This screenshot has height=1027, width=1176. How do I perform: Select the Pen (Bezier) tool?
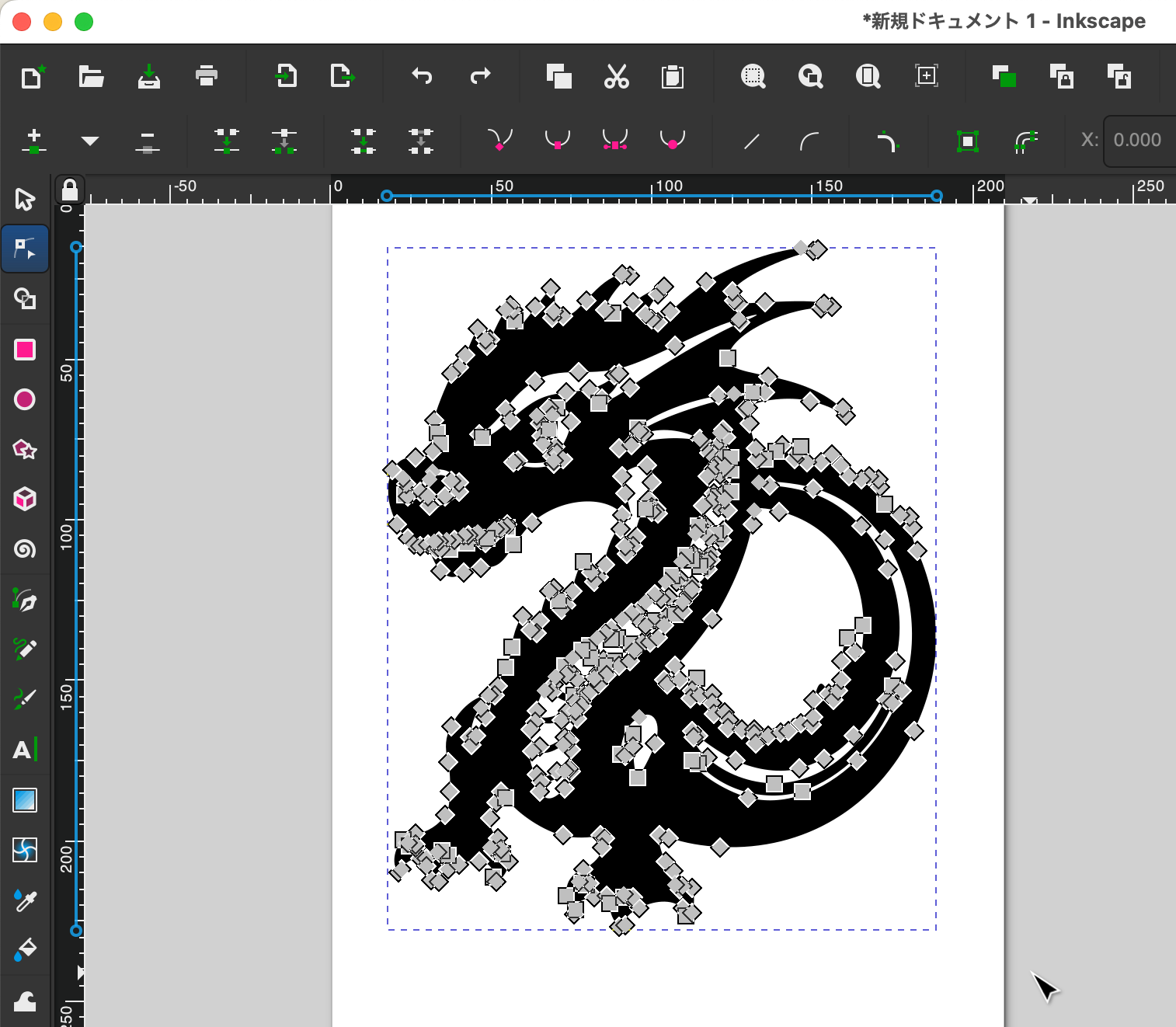click(x=25, y=600)
